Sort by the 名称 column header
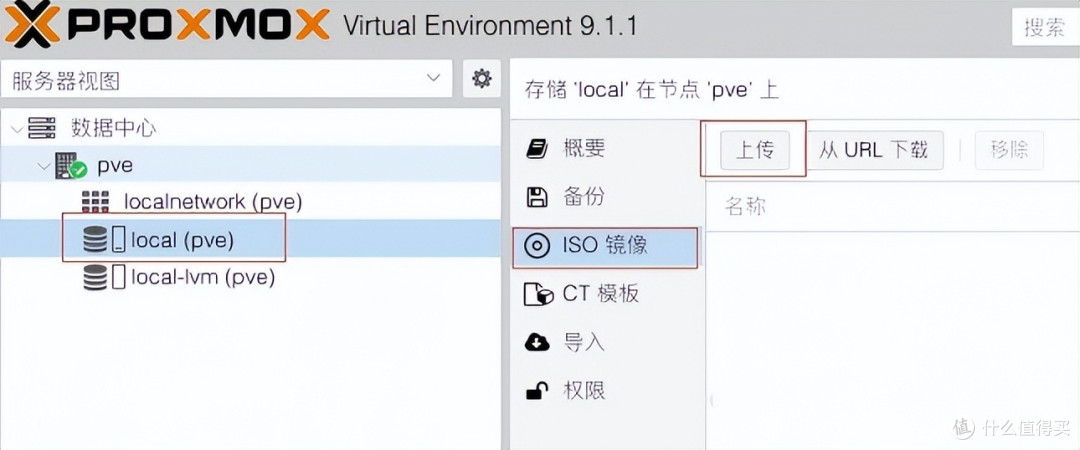 coord(745,206)
